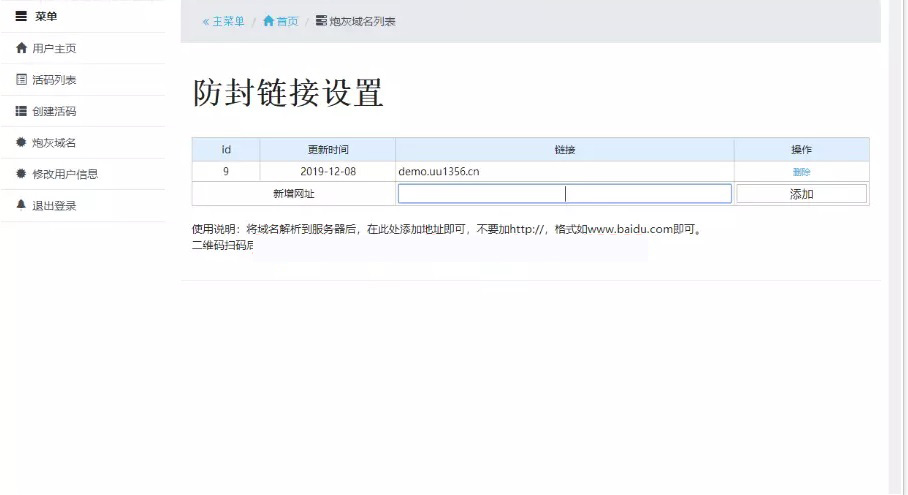Open the 修改用户信息 sidebar menu item

point(64,174)
